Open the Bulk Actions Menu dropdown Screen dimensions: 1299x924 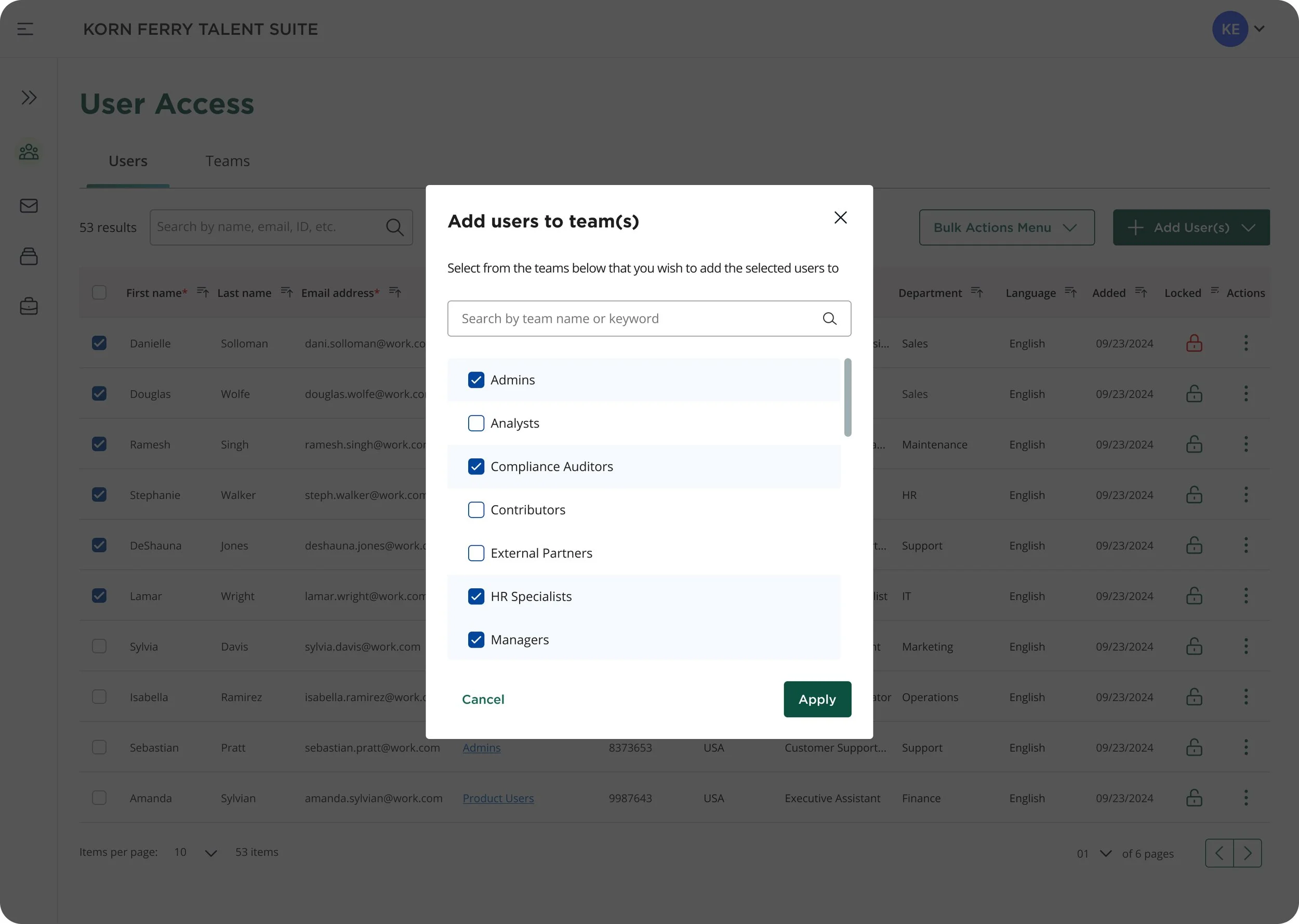[x=1006, y=228]
